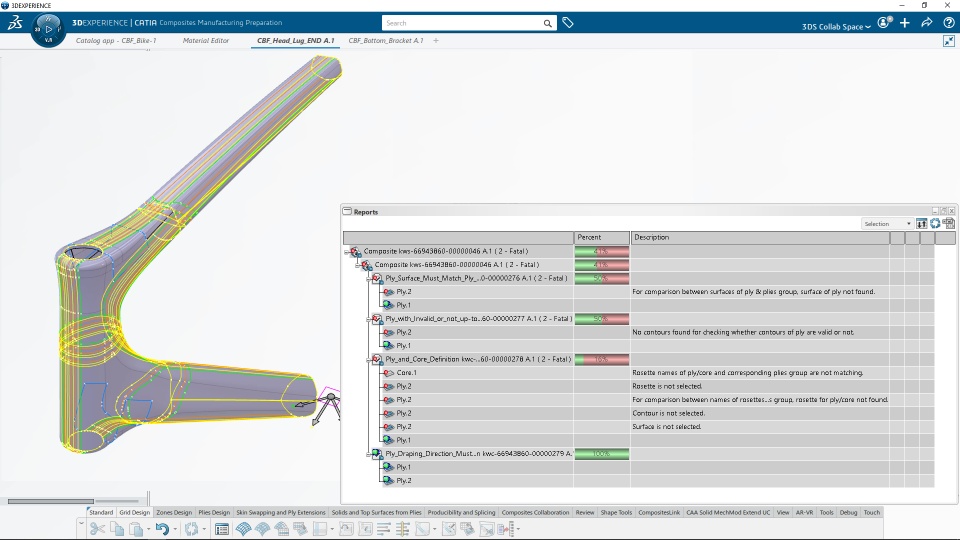The width and height of the screenshot is (960, 540).
Task: Click the 3DS logo icon
Action: (15, 23)
